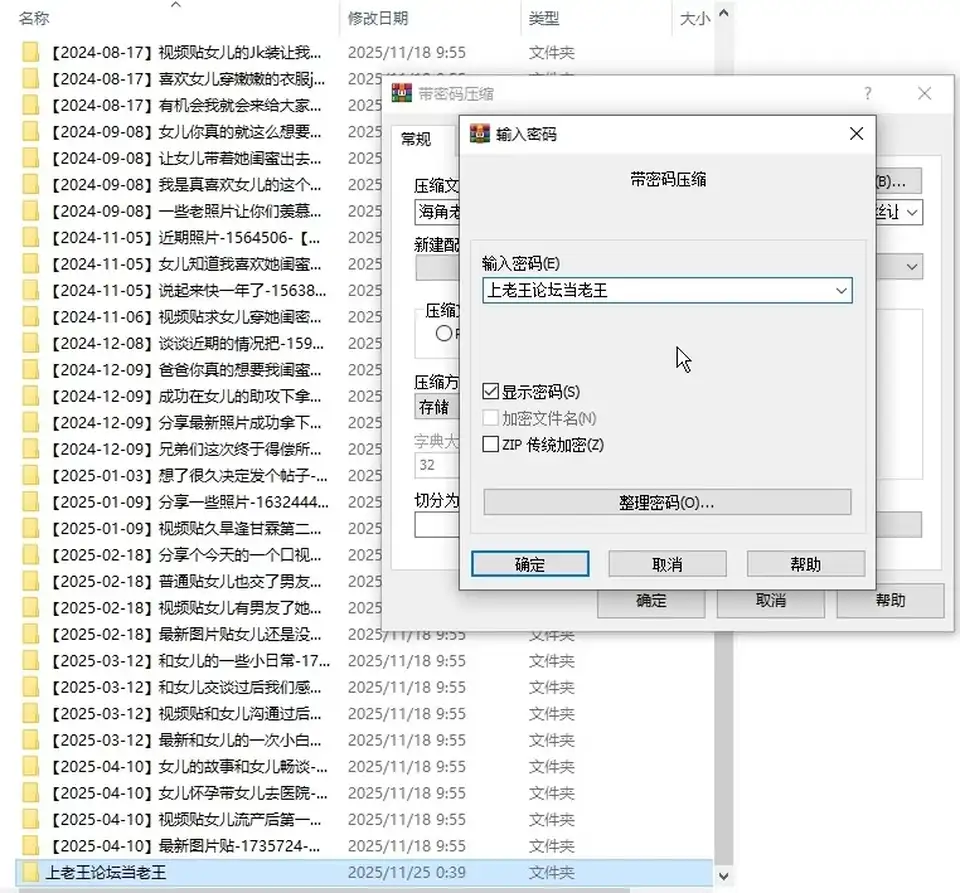This screenshot has width=960, height=893.
Task: Close the 输入密码 dialog with X
Action: point(857,133)
